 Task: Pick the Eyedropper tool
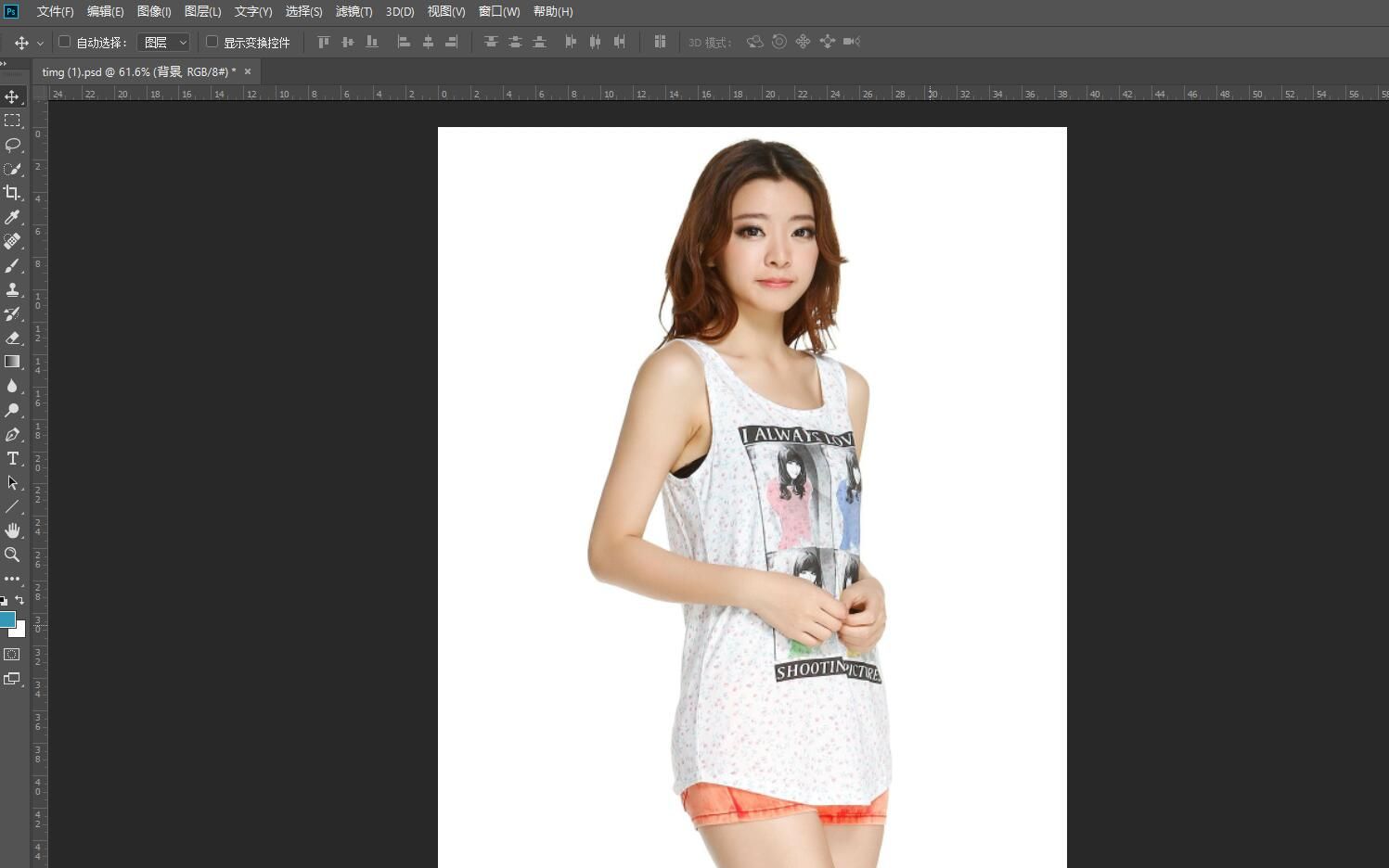(13, 217)
